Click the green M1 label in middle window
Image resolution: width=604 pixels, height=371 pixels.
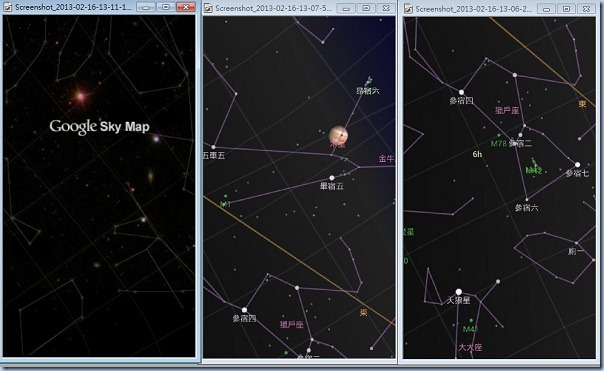click(225, 204)
